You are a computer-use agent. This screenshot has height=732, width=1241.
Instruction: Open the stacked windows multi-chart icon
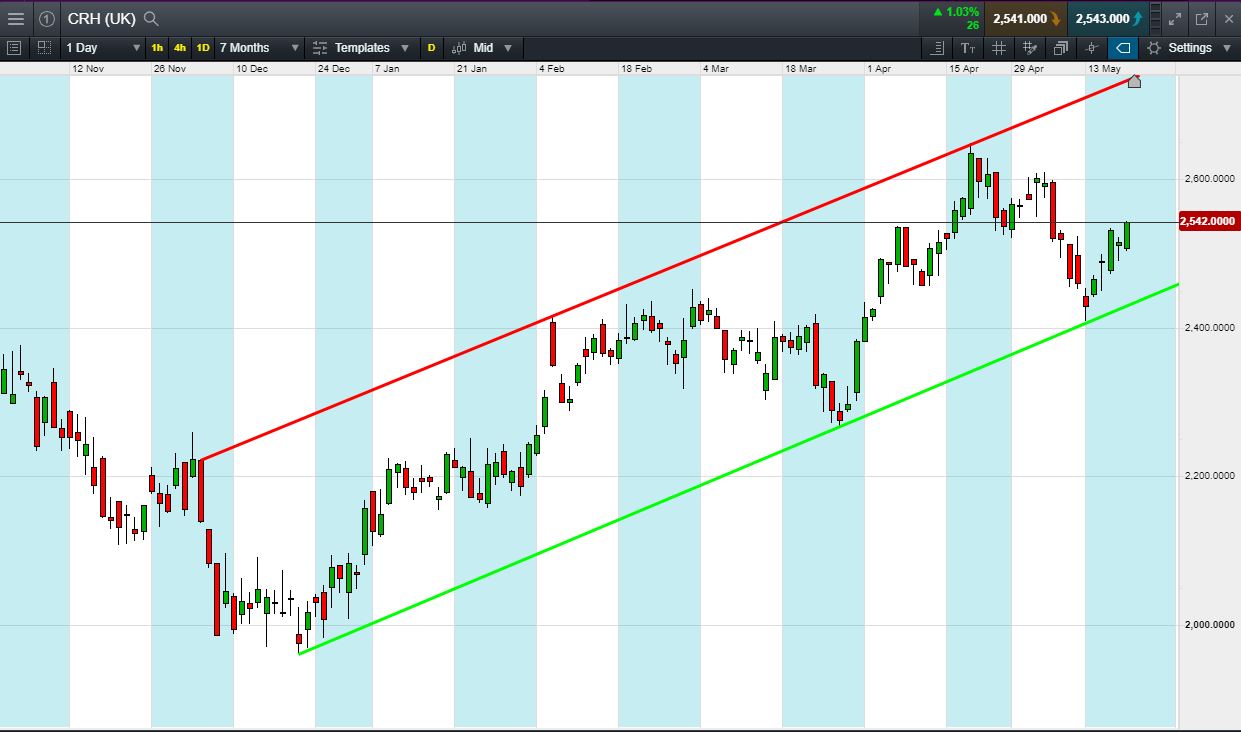(x=1060, y=47)
